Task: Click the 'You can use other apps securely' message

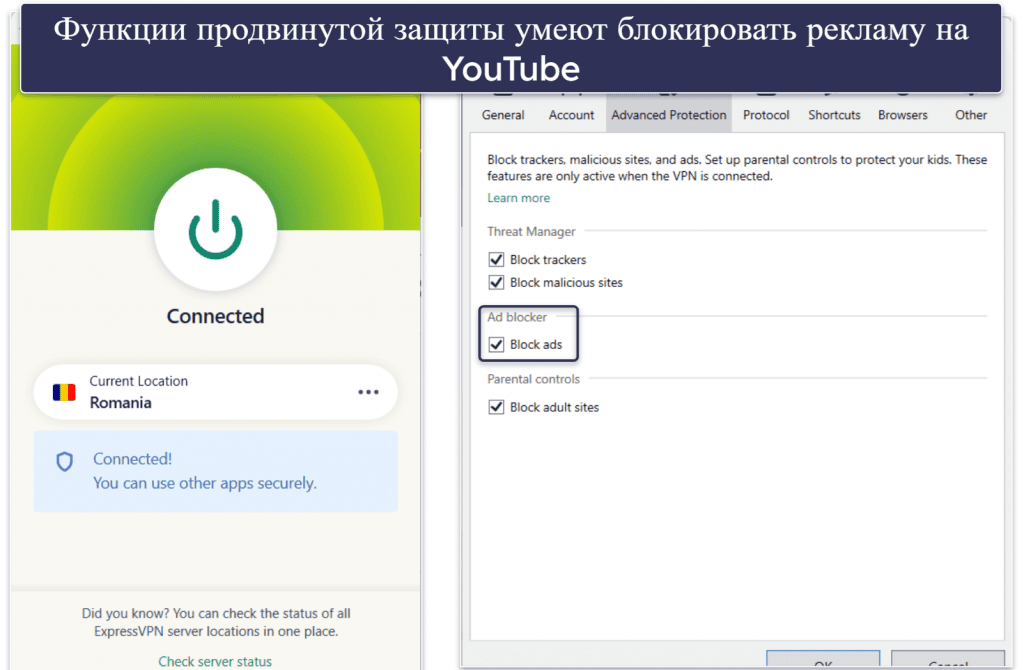Action: point(204,483)
